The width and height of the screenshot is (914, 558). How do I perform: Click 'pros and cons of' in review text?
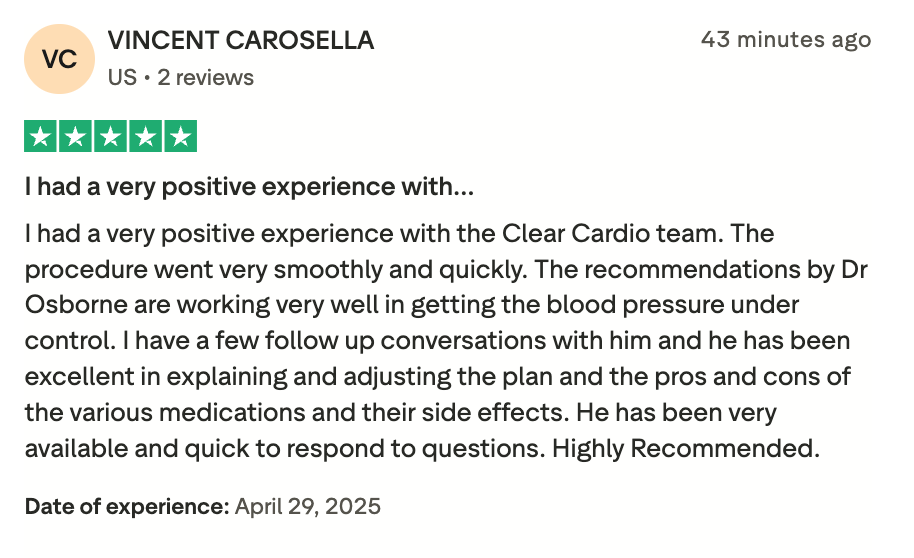coord(753,377)
